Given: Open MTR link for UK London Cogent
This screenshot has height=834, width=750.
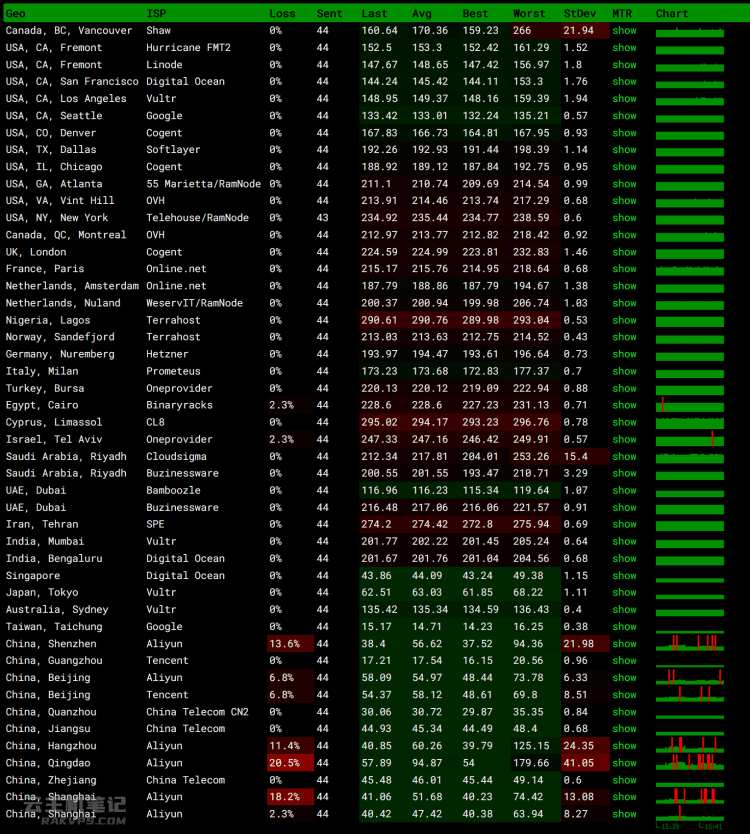Looking at the screenshot, I should (x=624, y=252).
